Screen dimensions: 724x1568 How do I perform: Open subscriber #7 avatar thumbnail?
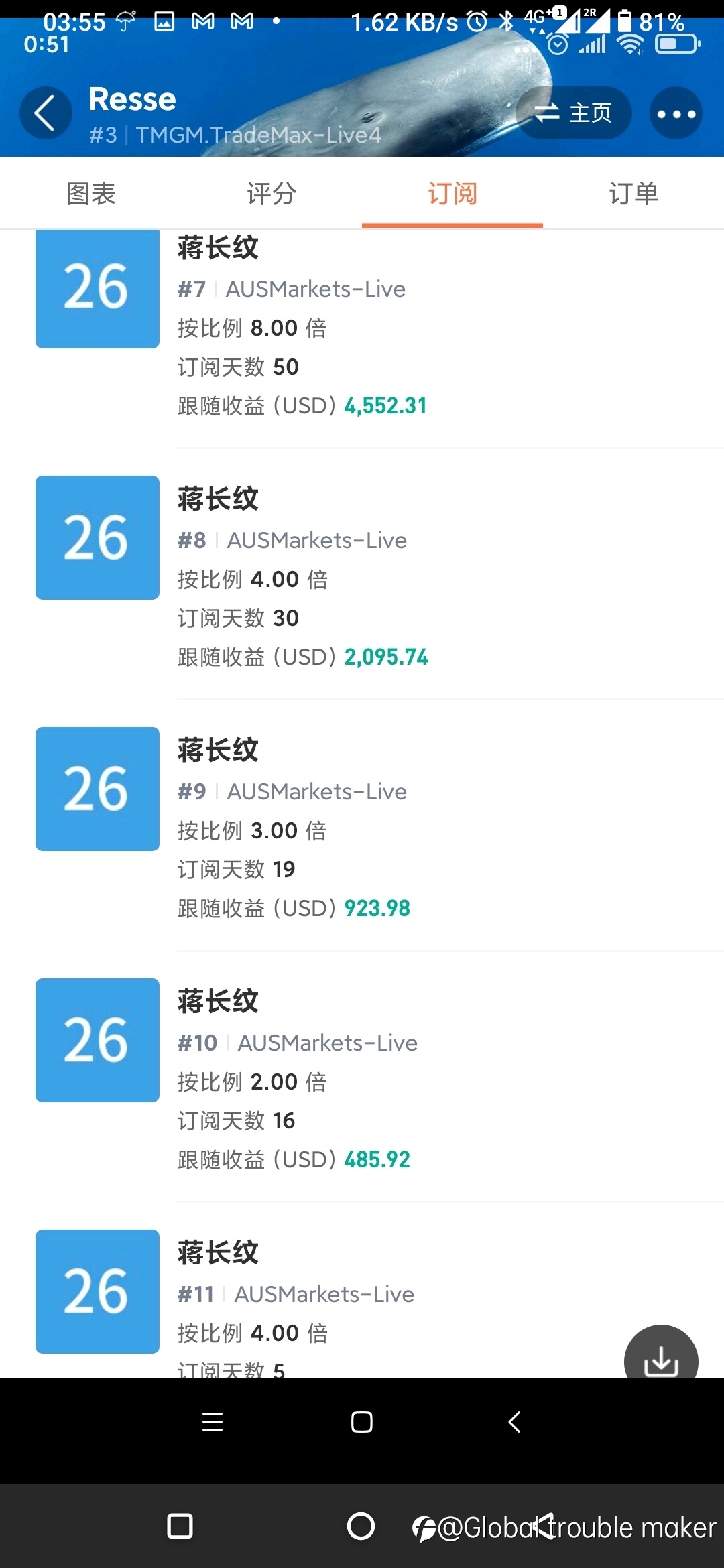[97, 288]
